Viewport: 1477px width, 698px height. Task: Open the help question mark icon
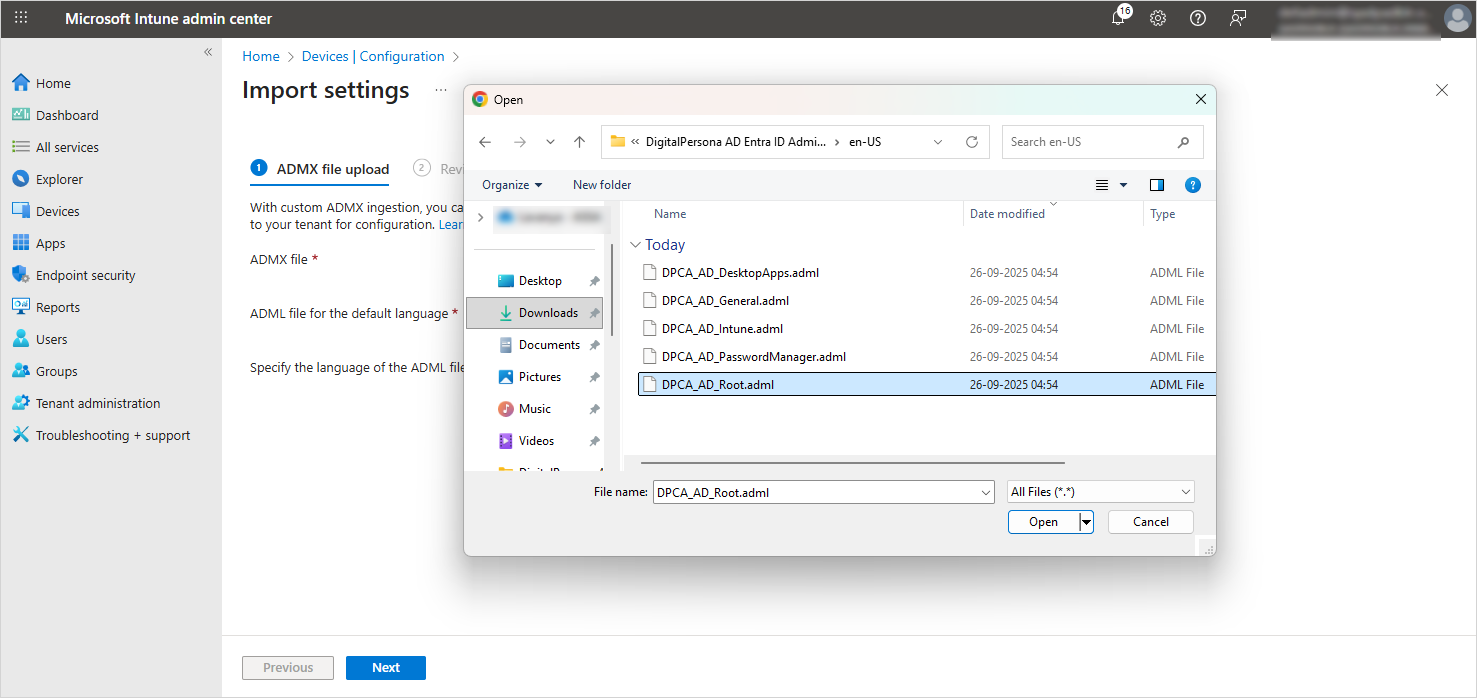click(1197, 18)
